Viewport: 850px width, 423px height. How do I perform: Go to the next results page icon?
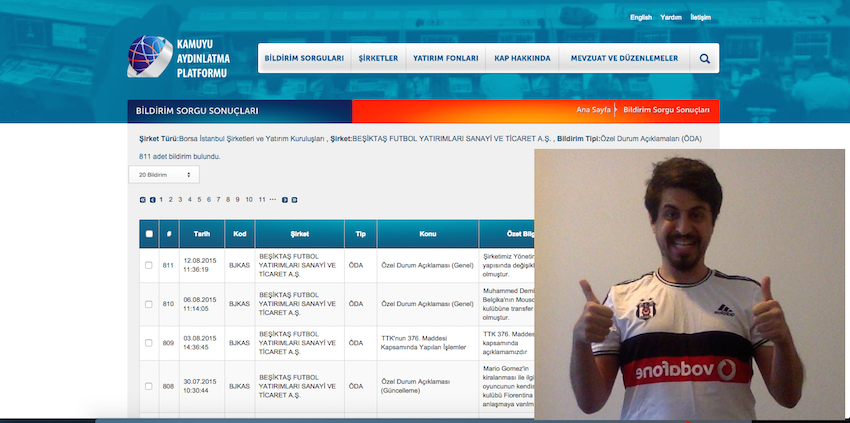pos(285,200)
